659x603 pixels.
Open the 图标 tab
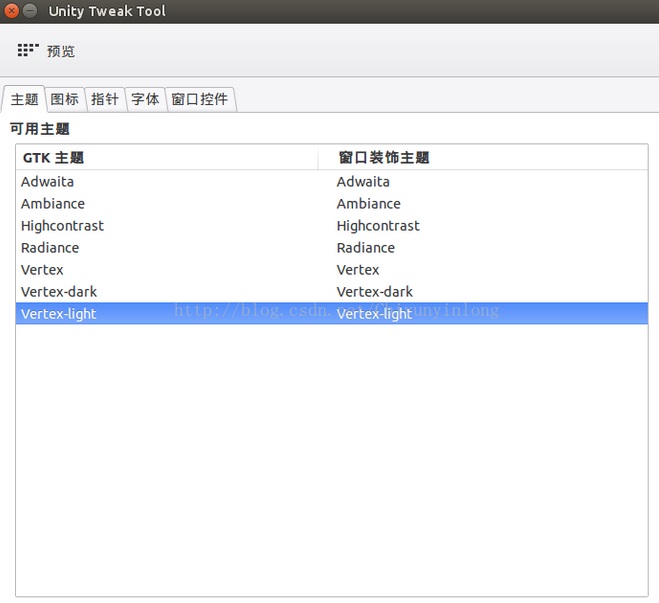pyautogui.click(x=65, y=99)
